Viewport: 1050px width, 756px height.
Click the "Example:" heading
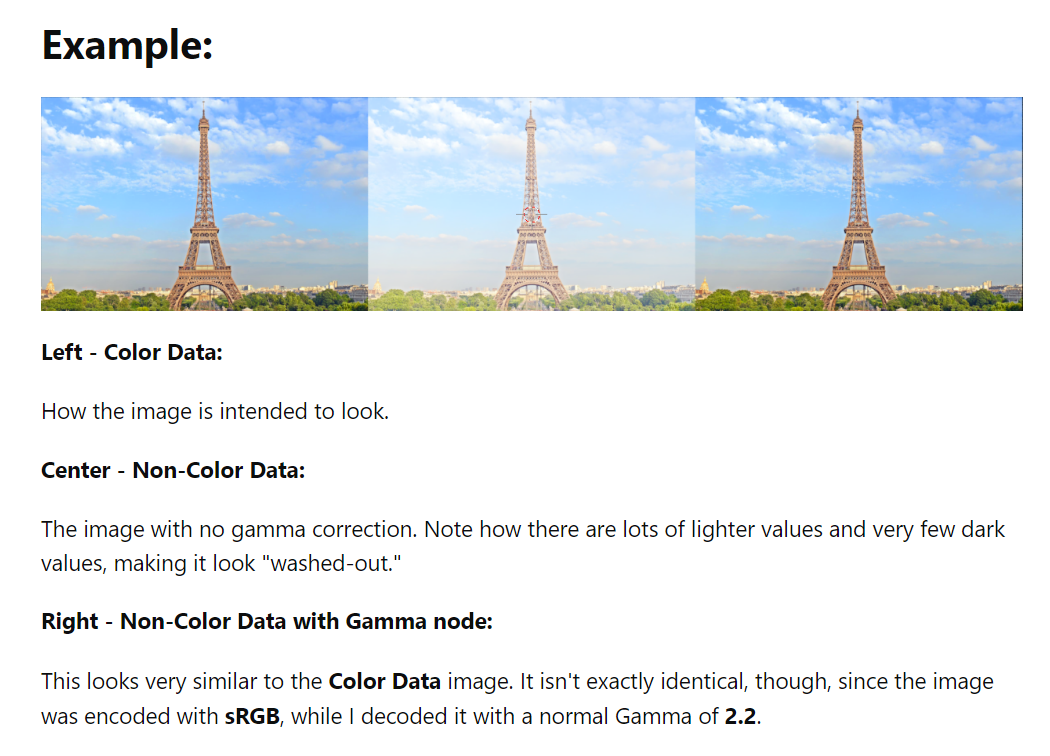(x=127, y=46)
